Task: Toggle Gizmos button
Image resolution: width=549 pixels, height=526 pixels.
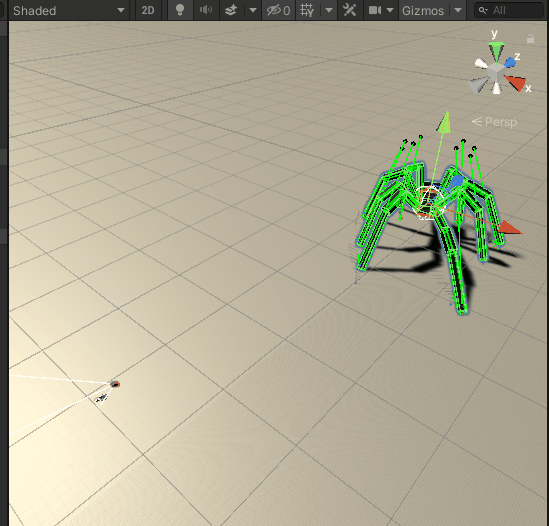Action: coord(423,11)
